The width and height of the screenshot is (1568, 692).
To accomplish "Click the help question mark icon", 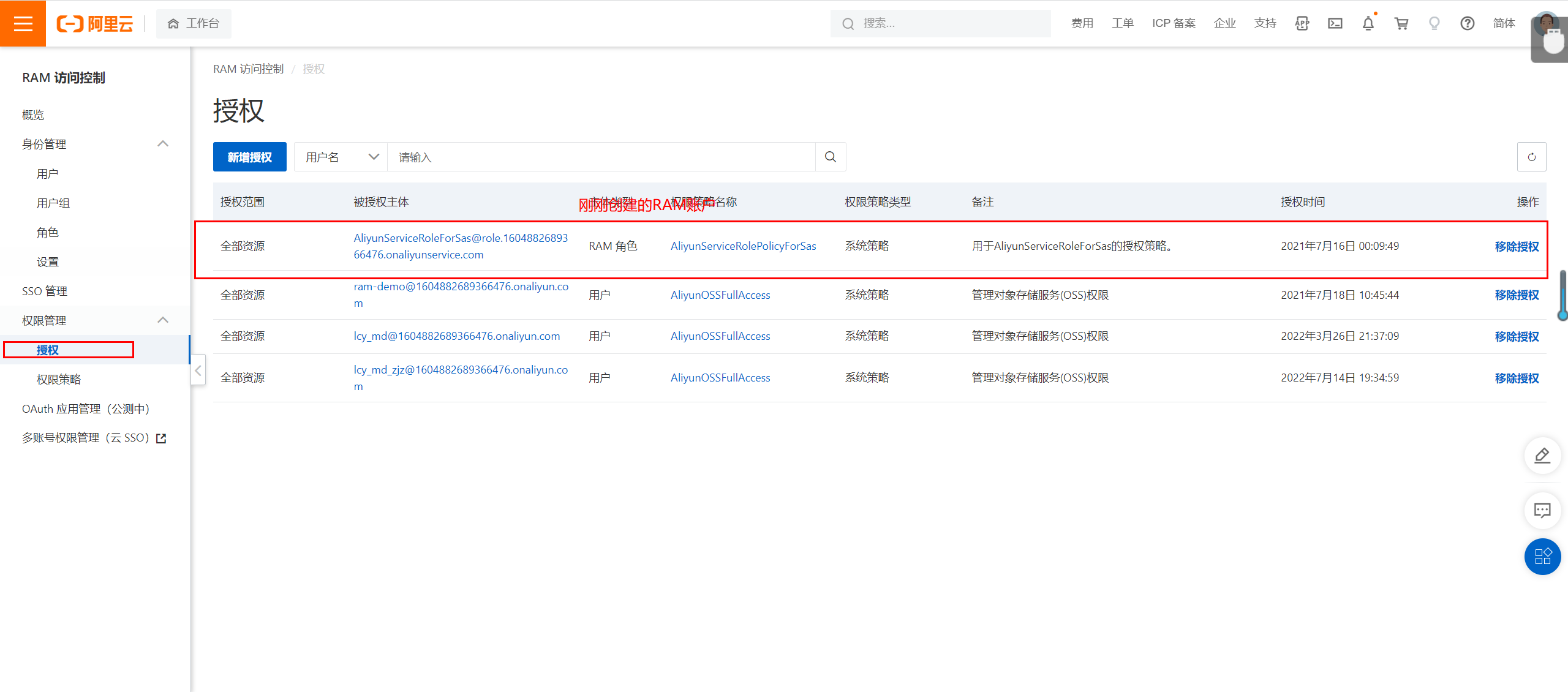I will [1467, 23].
